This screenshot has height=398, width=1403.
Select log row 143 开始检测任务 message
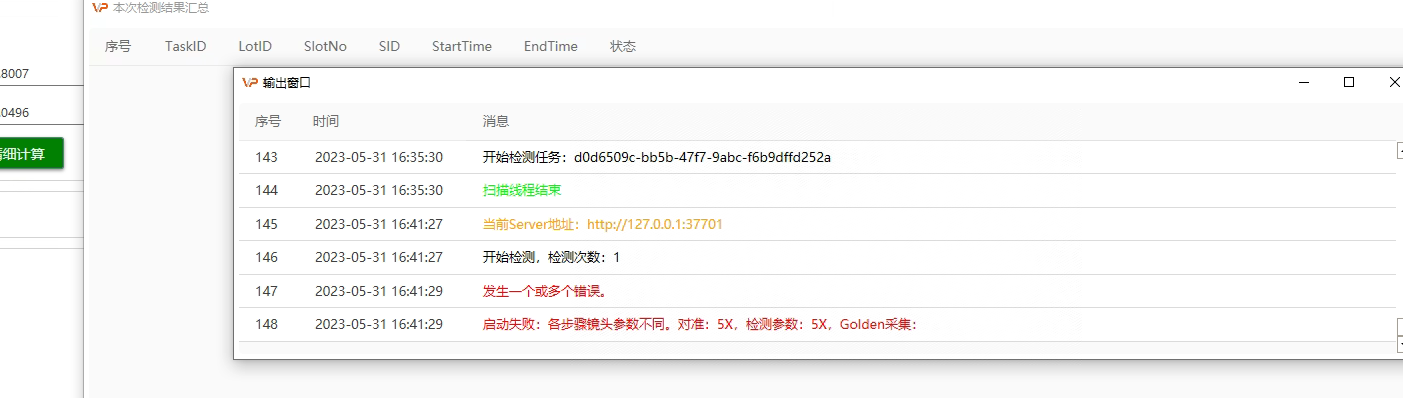(657, 157)
